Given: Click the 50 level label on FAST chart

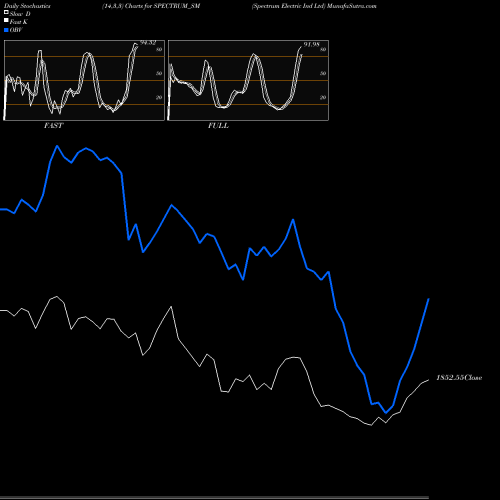Looking at the screenshot, I should tap(159, 73).
